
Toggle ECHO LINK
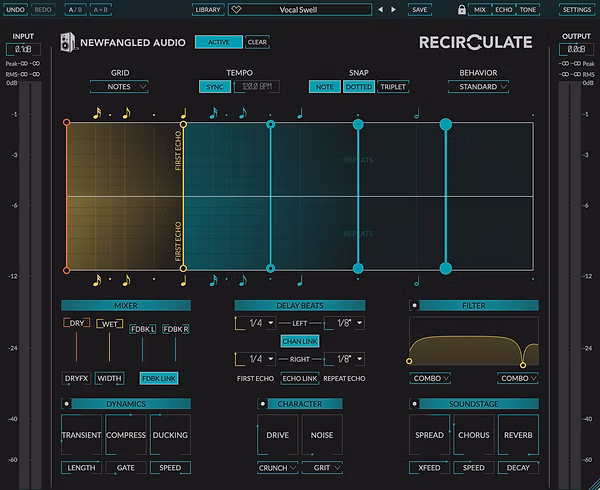pos(300,378)
